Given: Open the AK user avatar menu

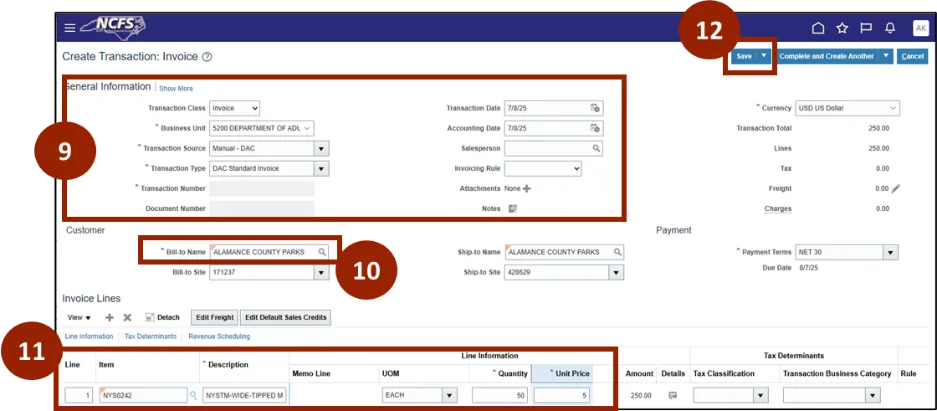Looking at the screenshot, I should click(920, 28).
